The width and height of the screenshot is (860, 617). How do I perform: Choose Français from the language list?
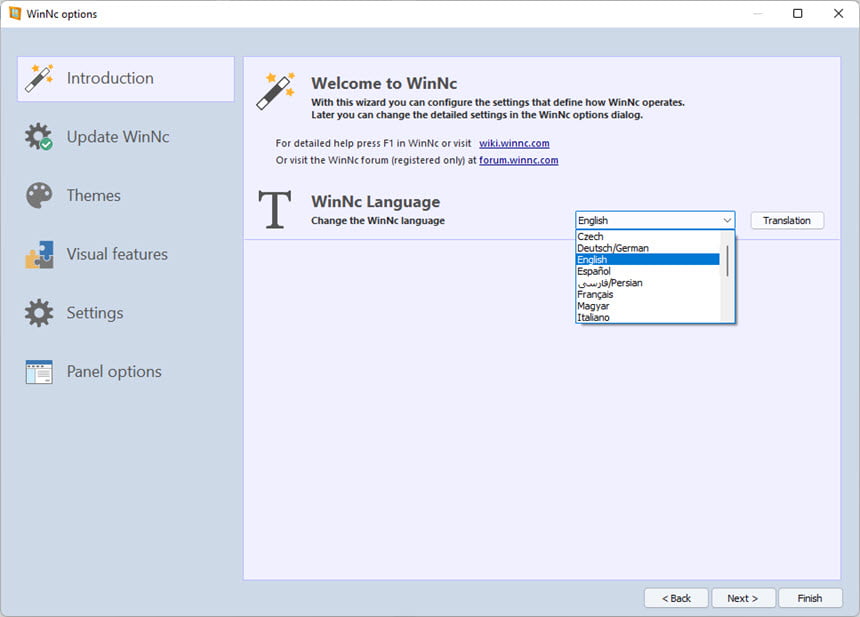pos(648,294)
